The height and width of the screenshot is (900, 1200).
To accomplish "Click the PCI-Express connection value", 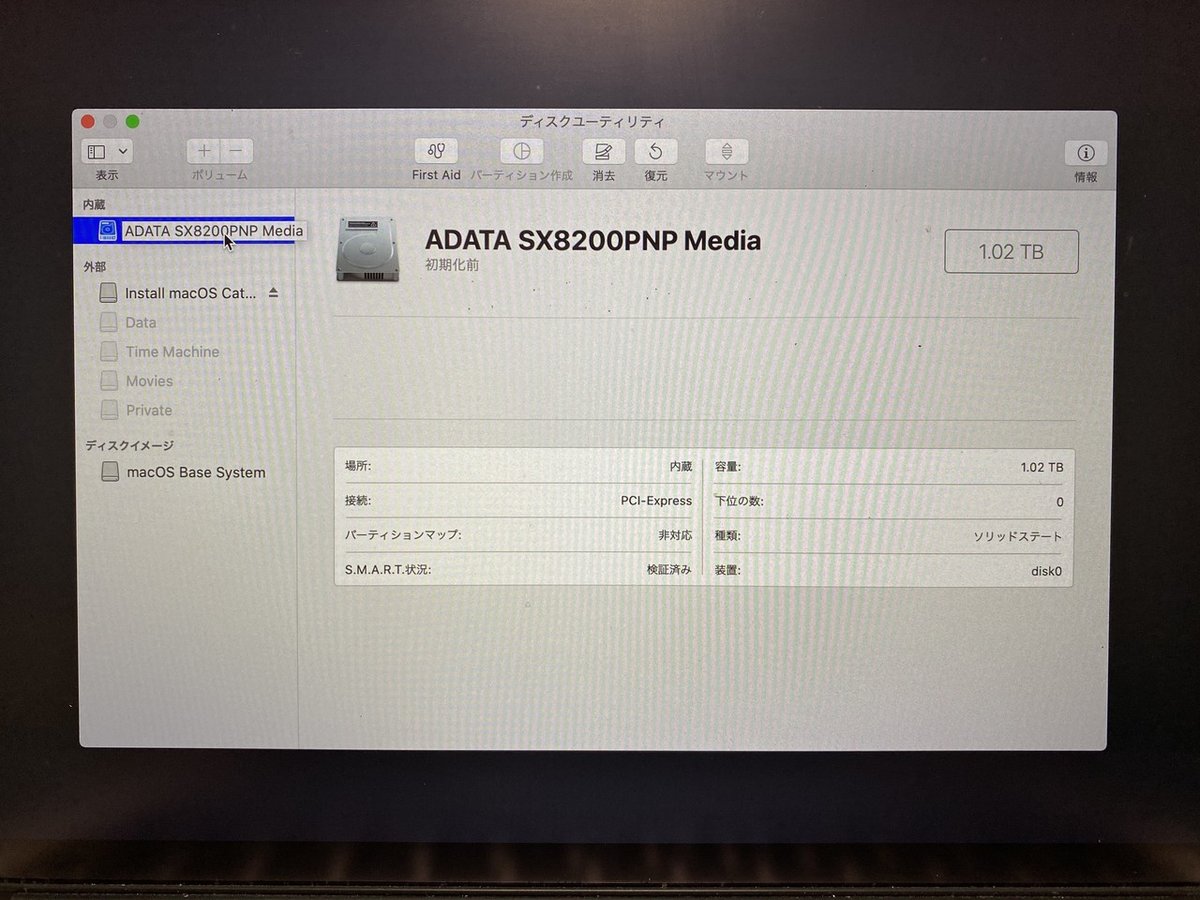I will pyautogui.click(x=656, y=501).
